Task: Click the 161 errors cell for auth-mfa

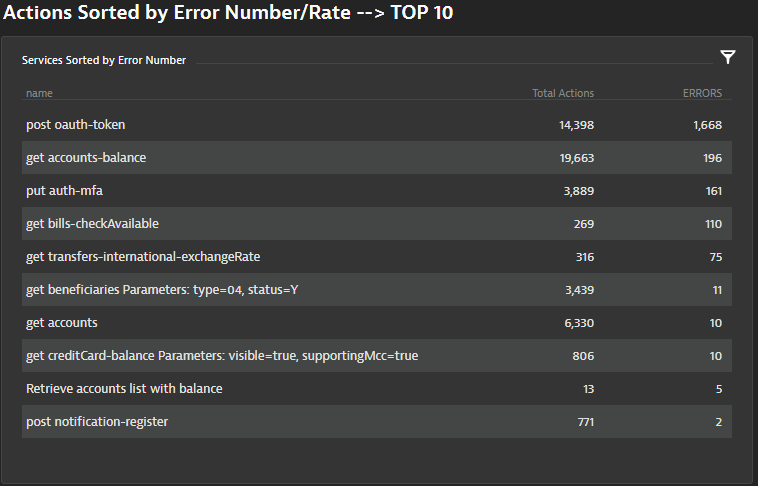Action: pyautogui.click(x=712, y=191)
